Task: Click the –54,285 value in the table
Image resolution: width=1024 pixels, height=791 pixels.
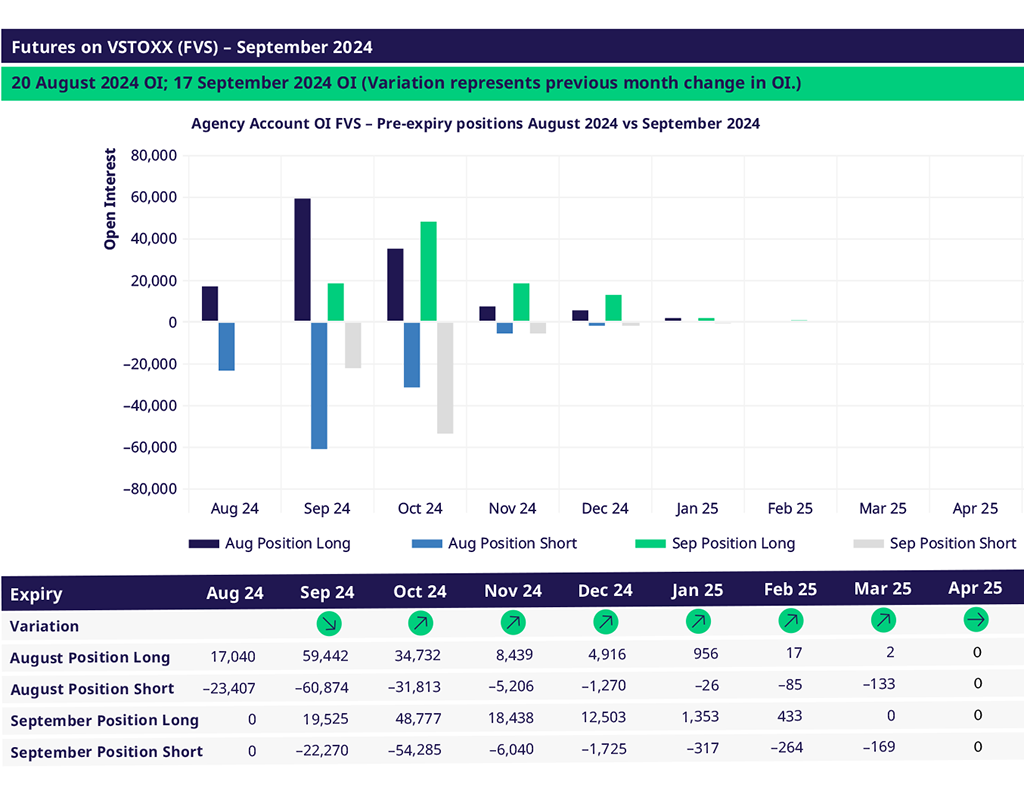Action: click(420, 749)
